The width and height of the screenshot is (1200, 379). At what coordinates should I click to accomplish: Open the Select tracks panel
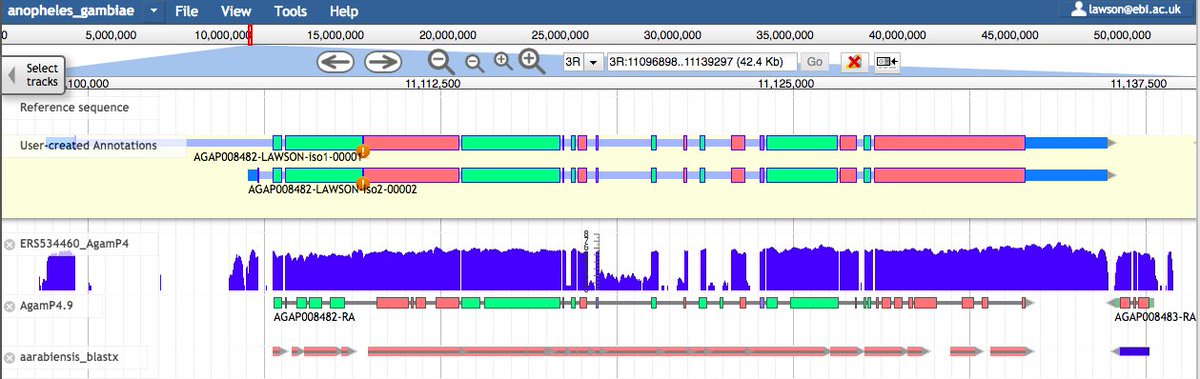click(x=34, y=75)
